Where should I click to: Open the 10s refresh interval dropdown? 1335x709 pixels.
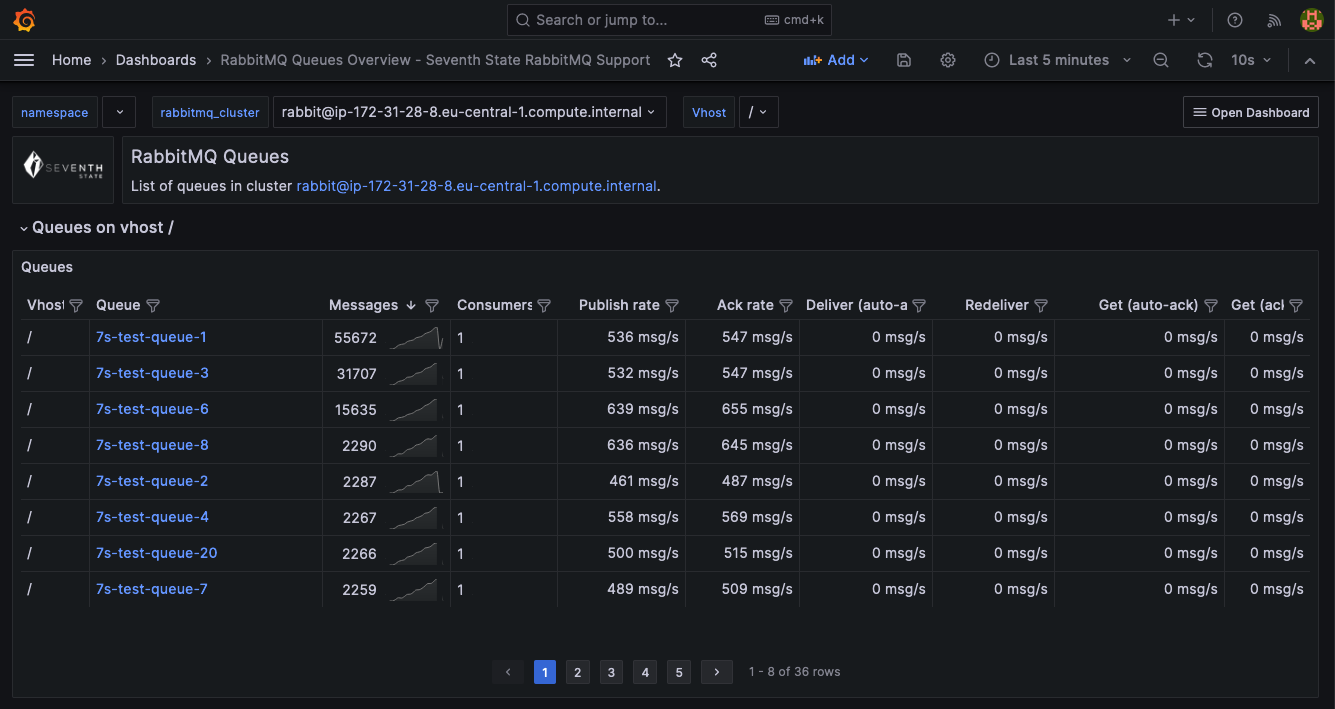1251,60
